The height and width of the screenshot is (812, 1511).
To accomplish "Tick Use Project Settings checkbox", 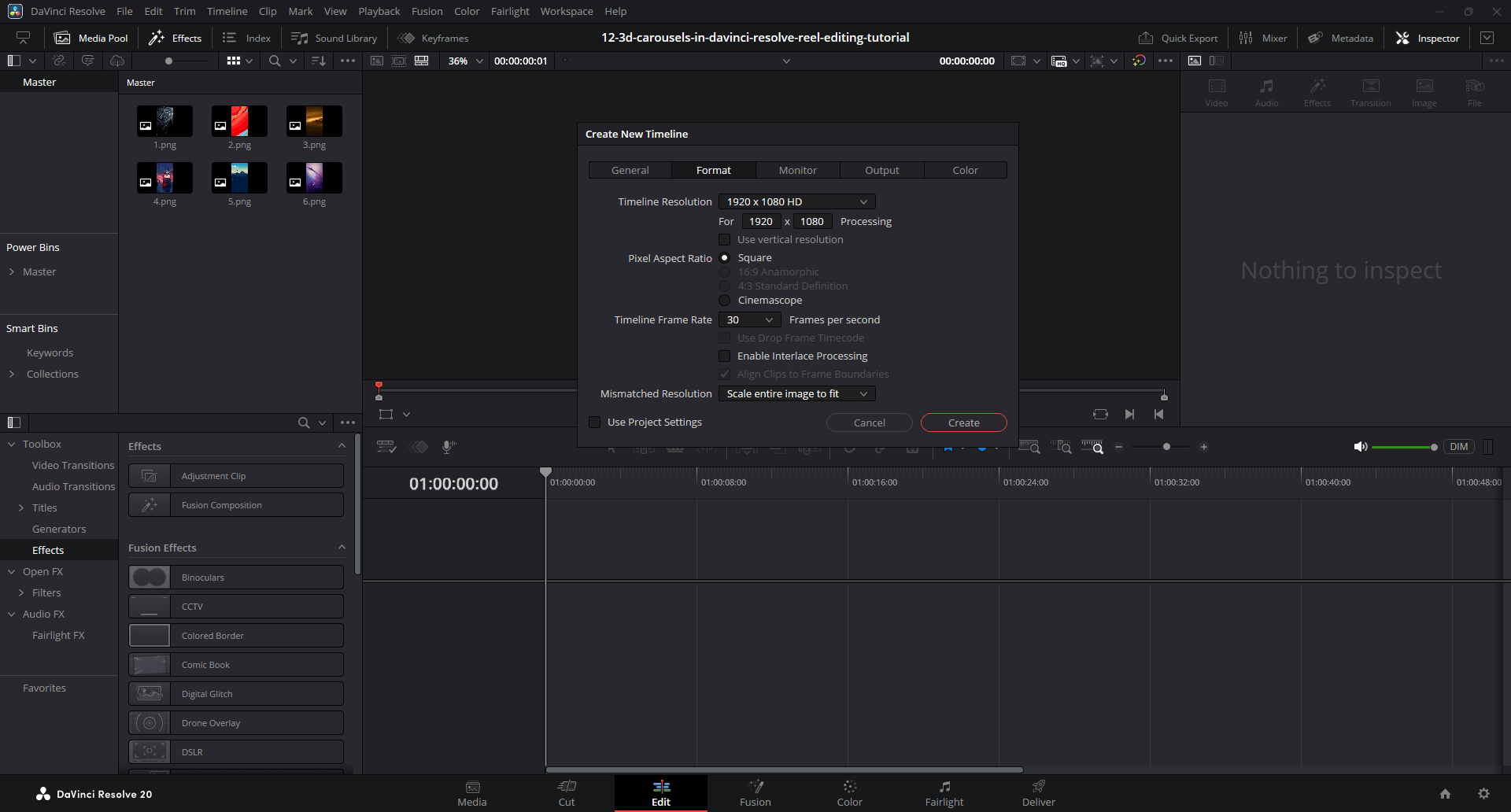I will pos(595,423).
